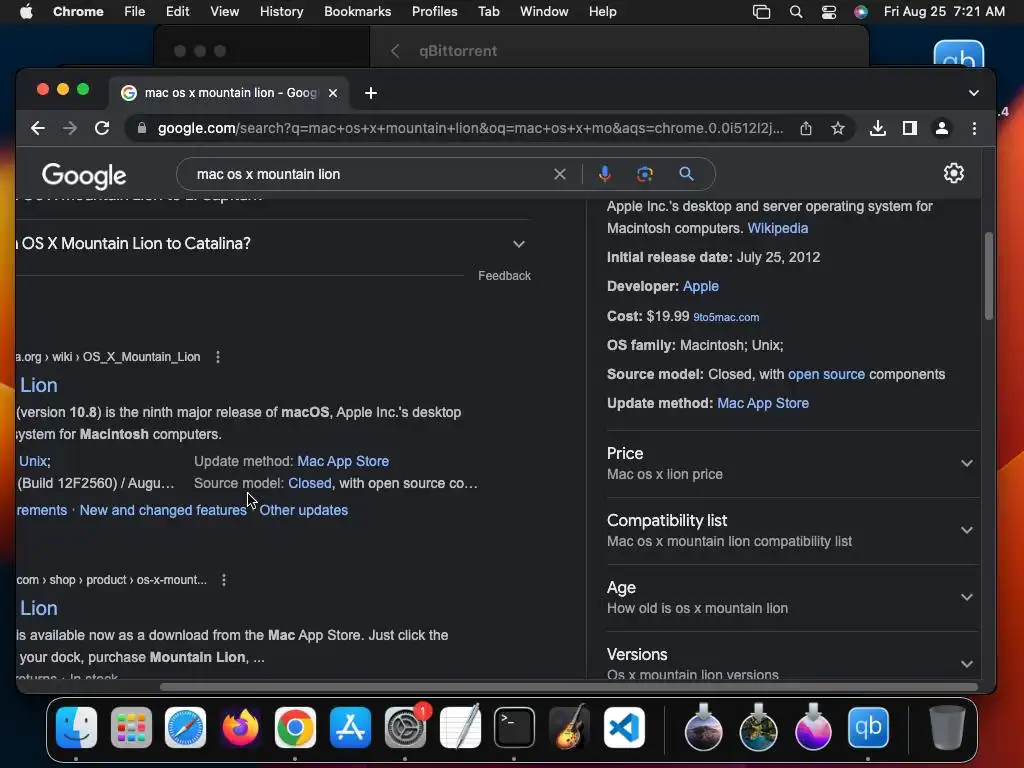Viewport: 1024px width, 768px height.
Task: Open qBittorrent from the dock
Action: point(868,728)
